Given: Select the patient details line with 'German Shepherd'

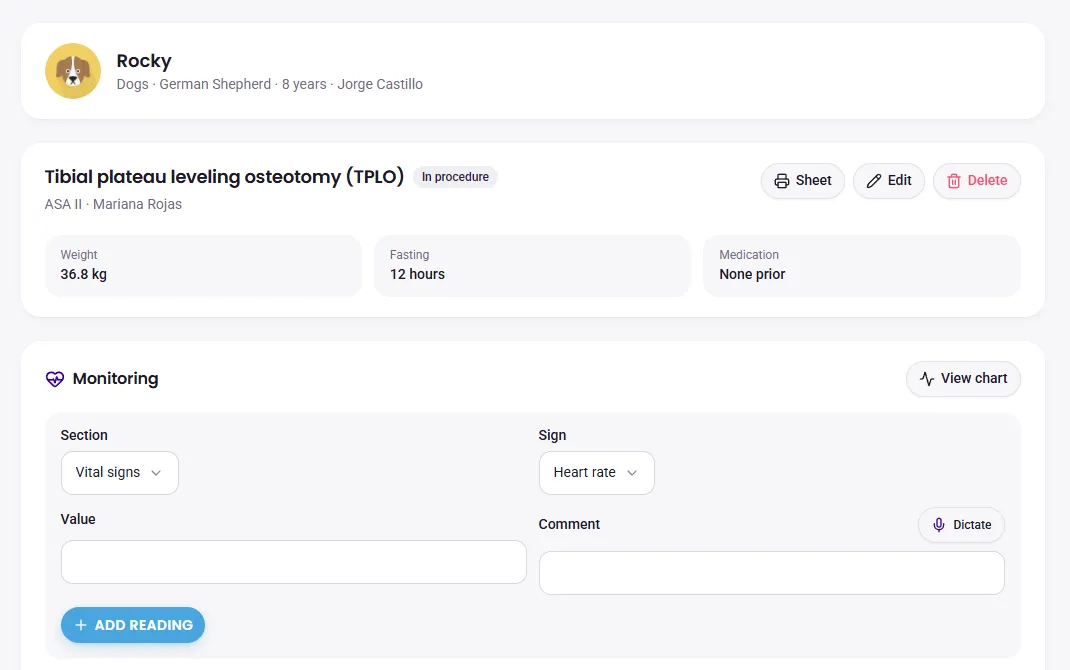Looking at the screenshot, I should click(270, 84).
